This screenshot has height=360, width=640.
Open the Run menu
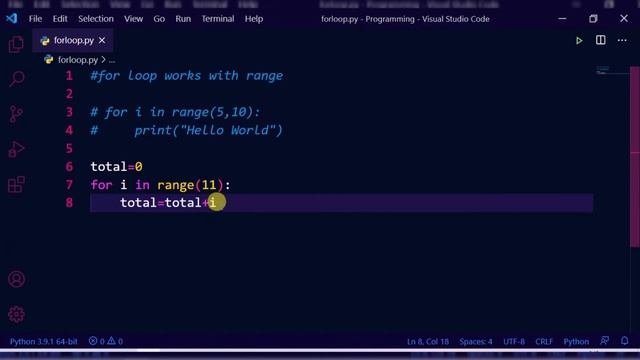[x=183, y=19]
